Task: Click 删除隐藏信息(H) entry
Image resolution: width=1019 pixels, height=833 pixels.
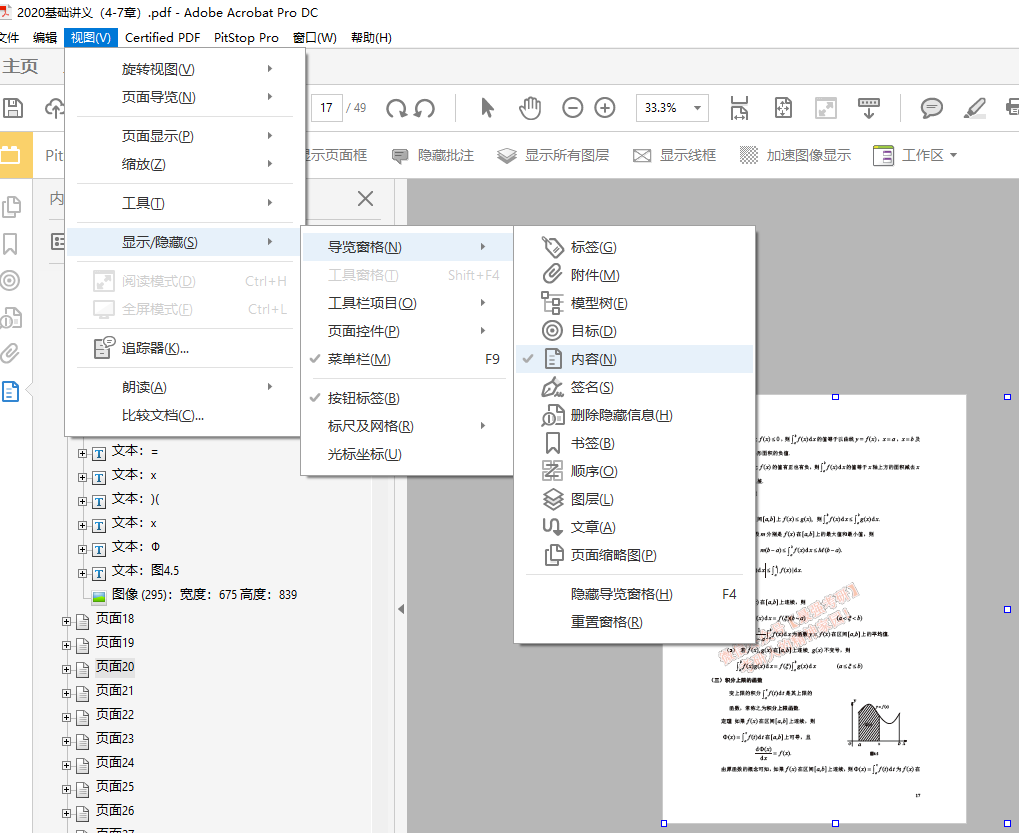Action: 635,415
